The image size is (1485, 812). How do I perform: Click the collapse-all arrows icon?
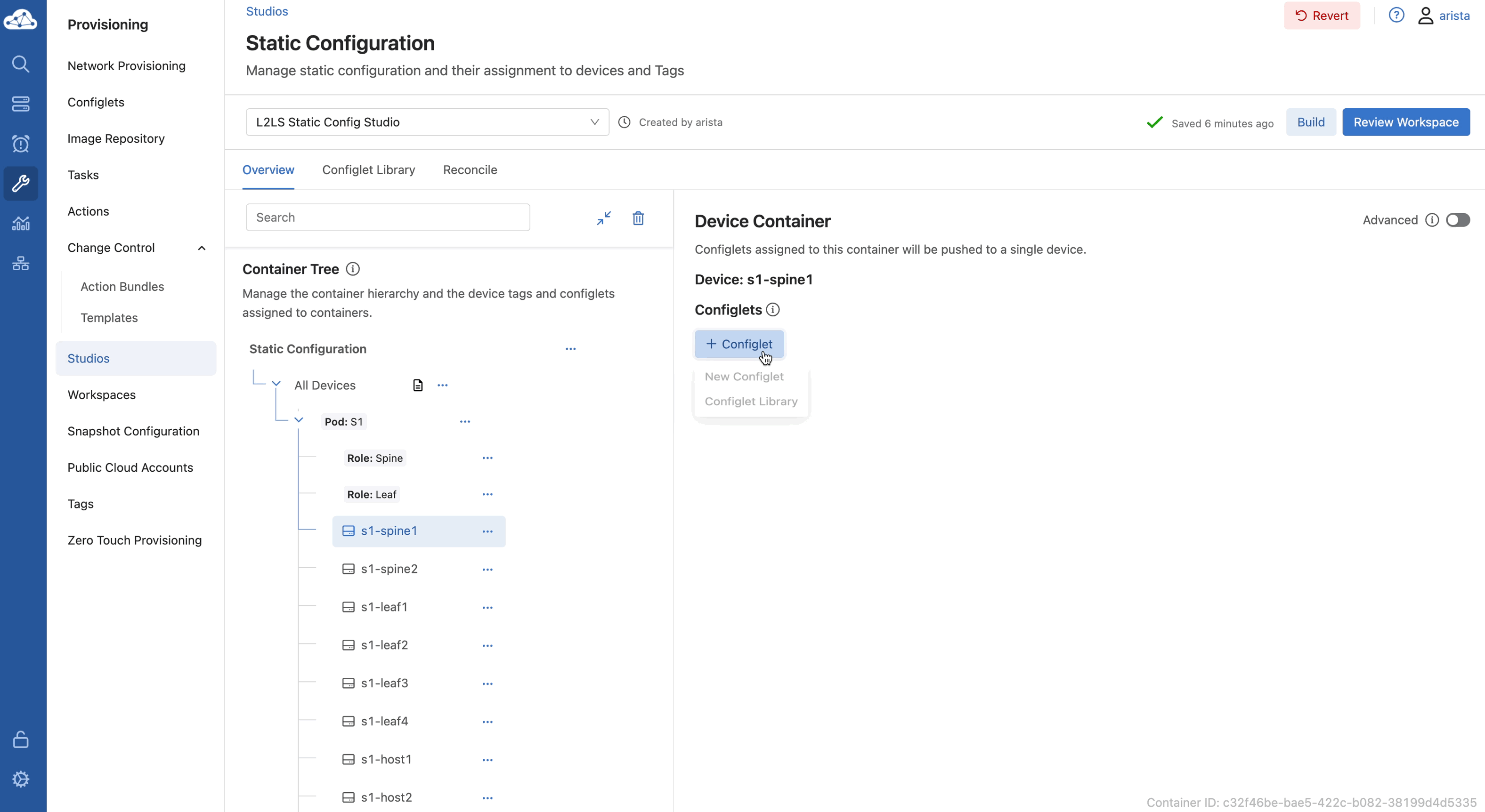click(x=604, y=218)
